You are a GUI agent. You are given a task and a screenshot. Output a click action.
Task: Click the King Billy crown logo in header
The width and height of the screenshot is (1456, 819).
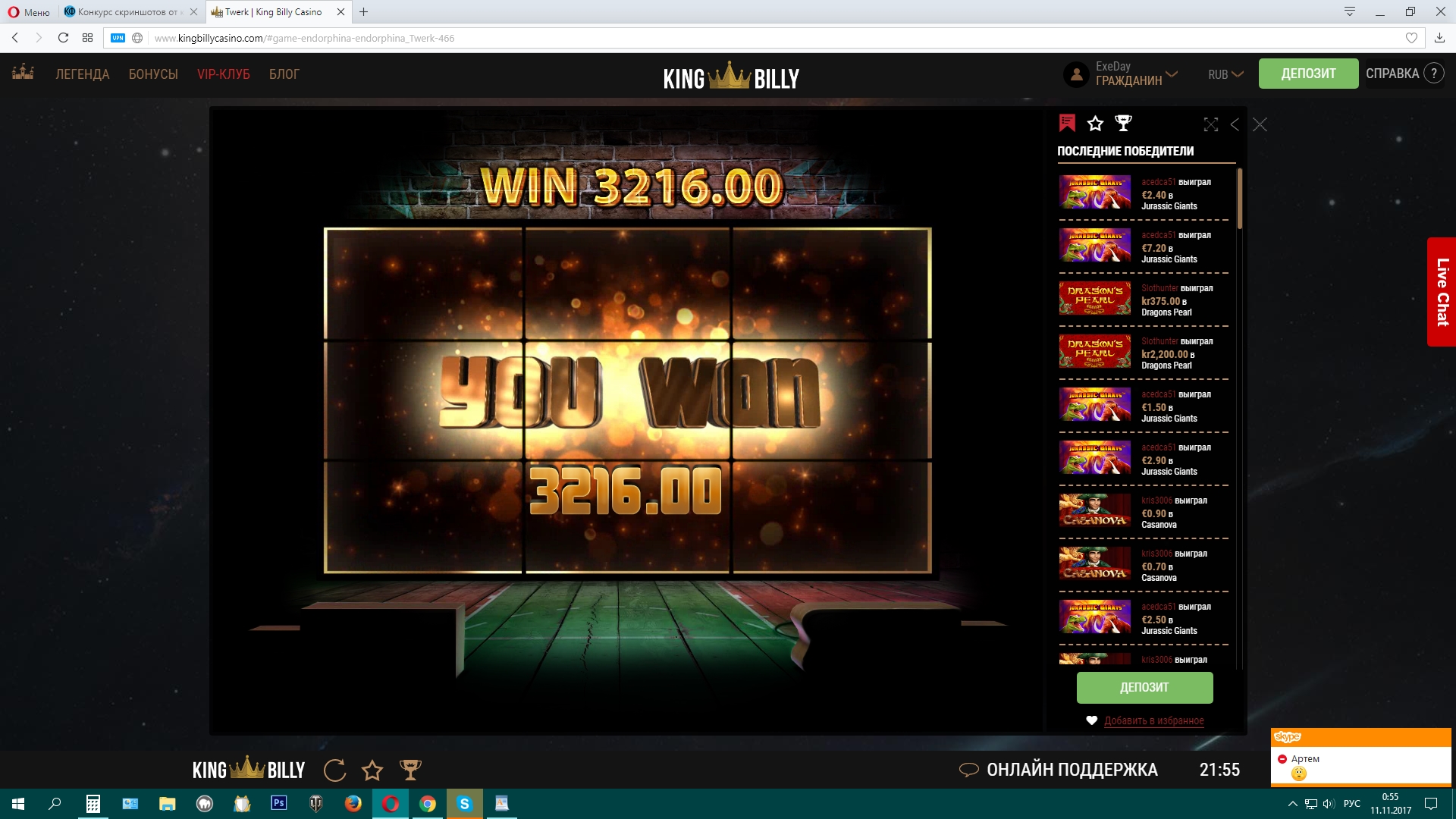pos(729,74)
